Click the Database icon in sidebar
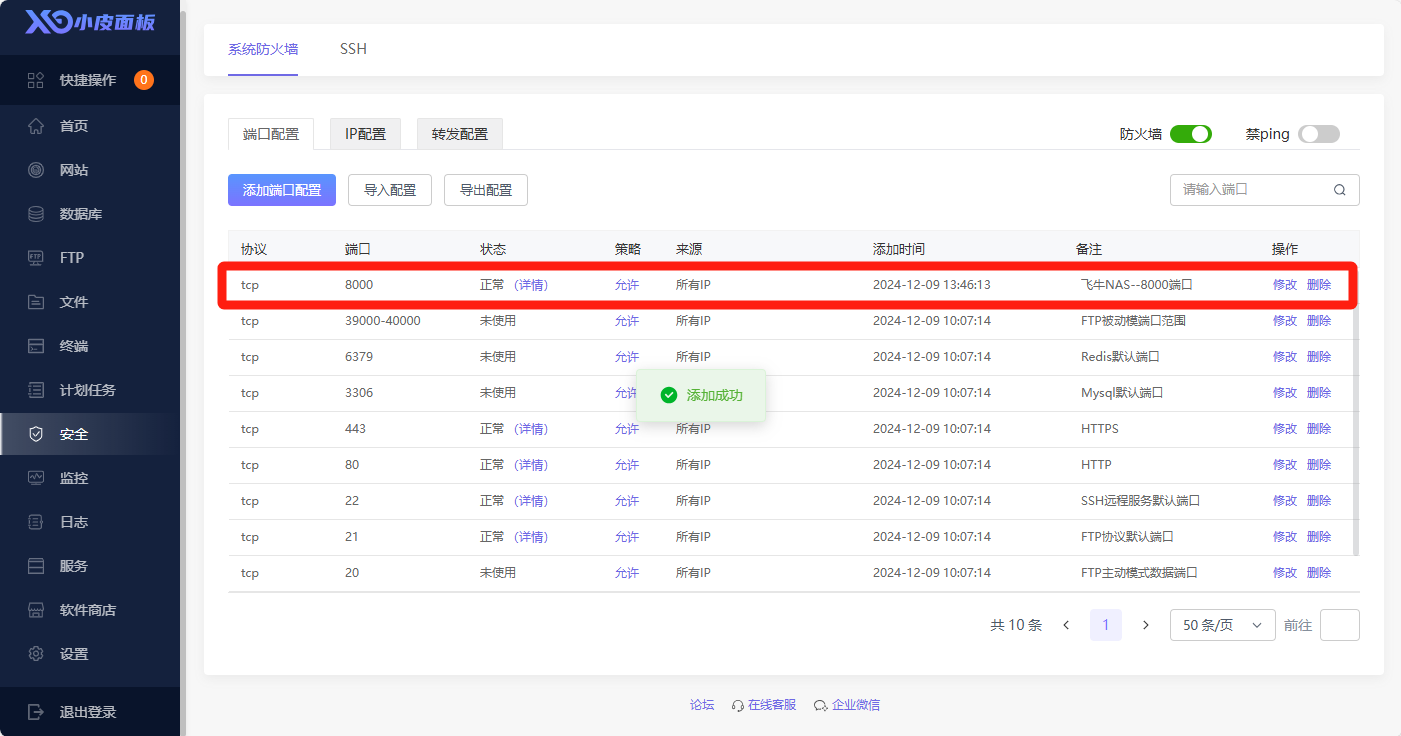Screen dimensions: 1401x736 pos(36,214)
